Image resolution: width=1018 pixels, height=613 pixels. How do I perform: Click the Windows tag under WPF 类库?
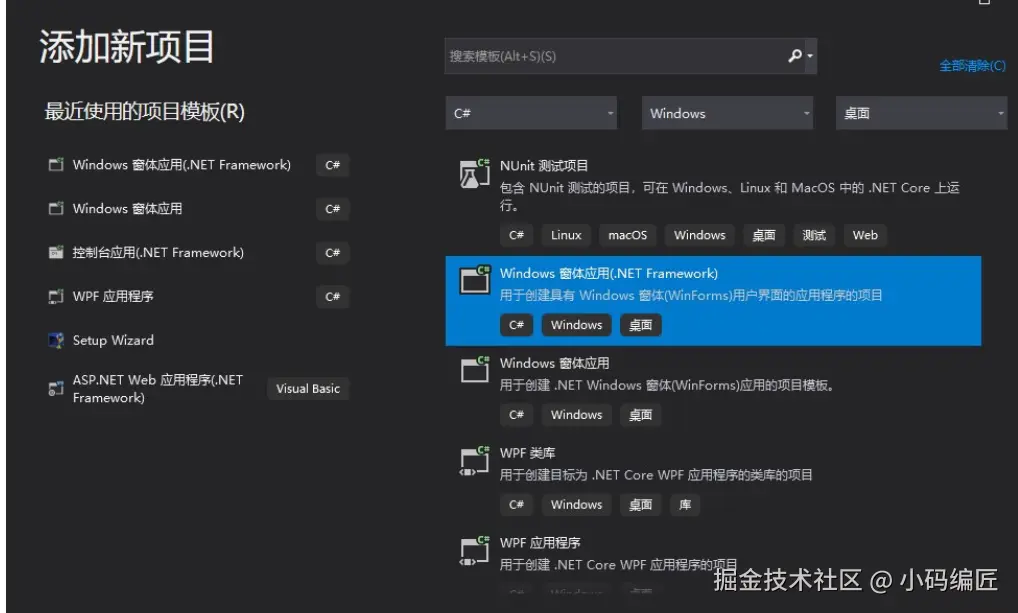pyautogui.click(x=577, y=505)
